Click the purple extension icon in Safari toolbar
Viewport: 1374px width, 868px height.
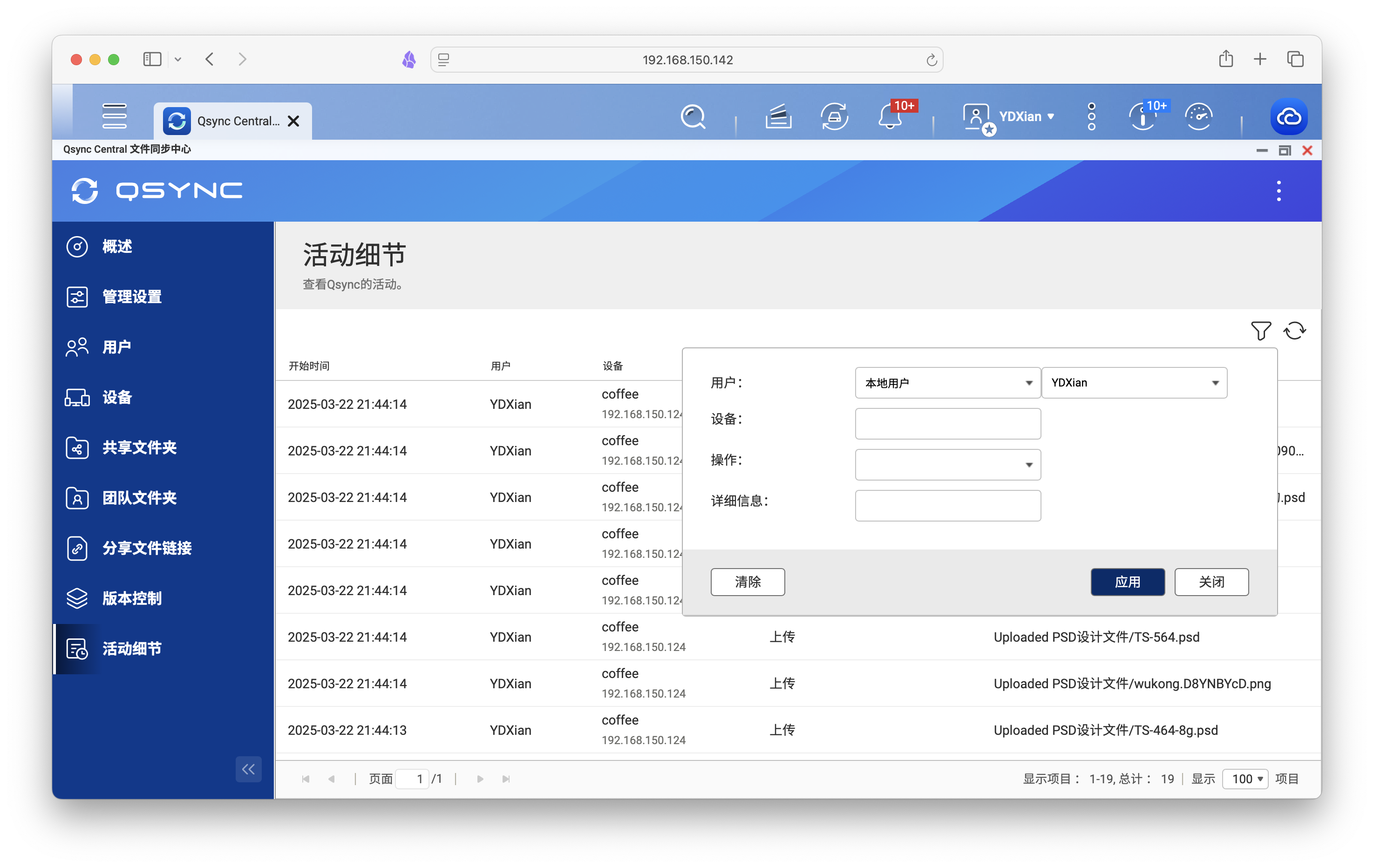(409, 59)
